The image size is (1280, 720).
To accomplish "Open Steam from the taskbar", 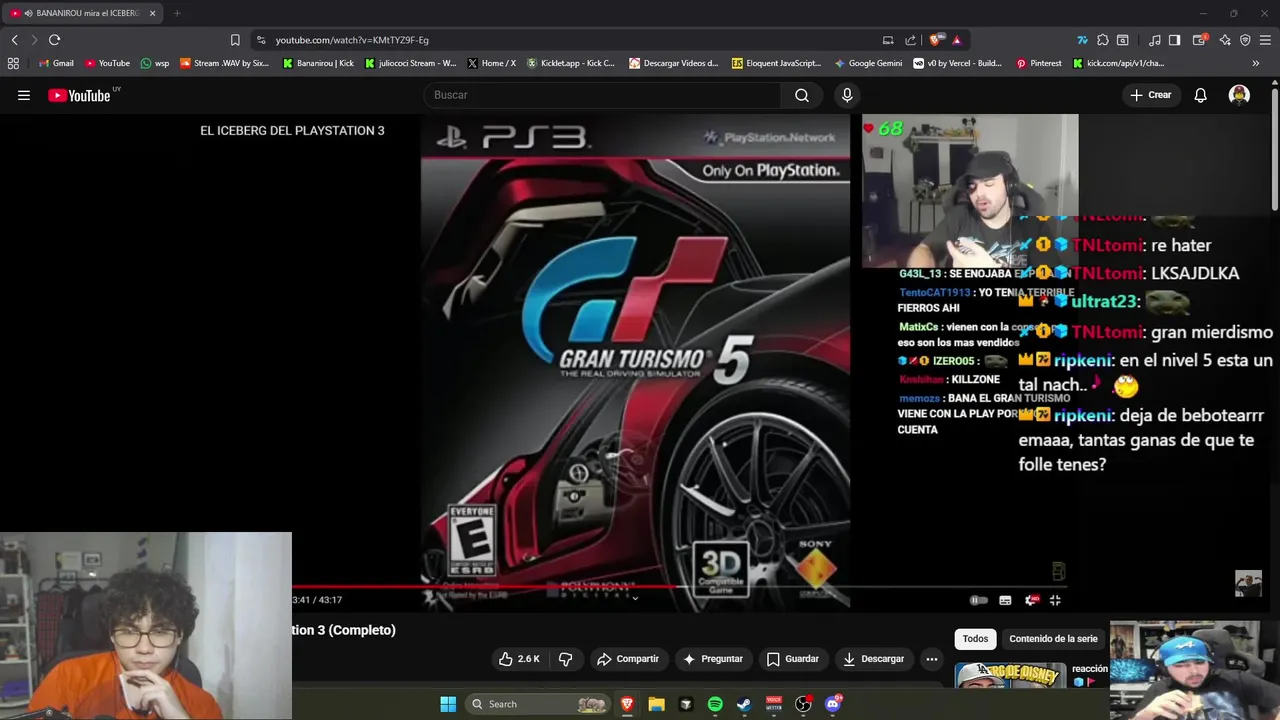I will point(744,704).
